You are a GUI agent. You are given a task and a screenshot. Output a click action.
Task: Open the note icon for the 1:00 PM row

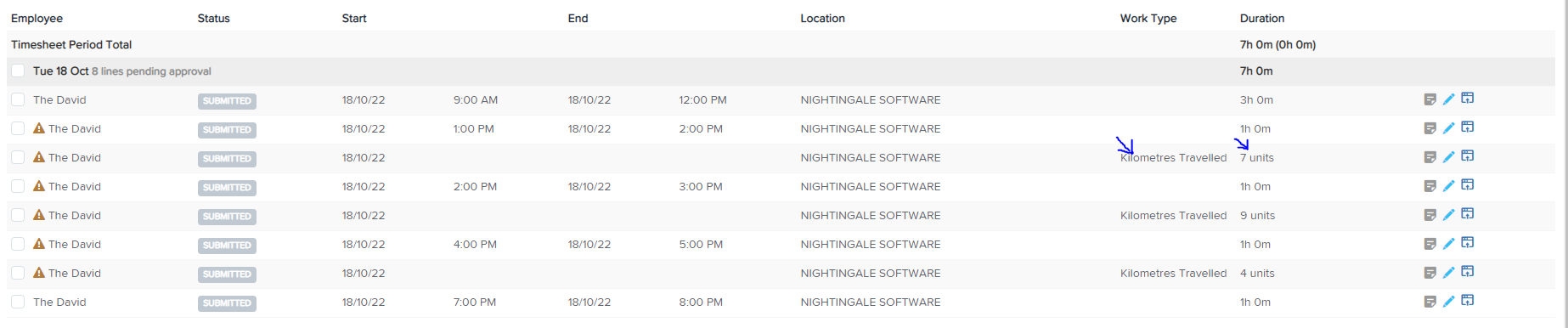click(x=1430, y=129)
